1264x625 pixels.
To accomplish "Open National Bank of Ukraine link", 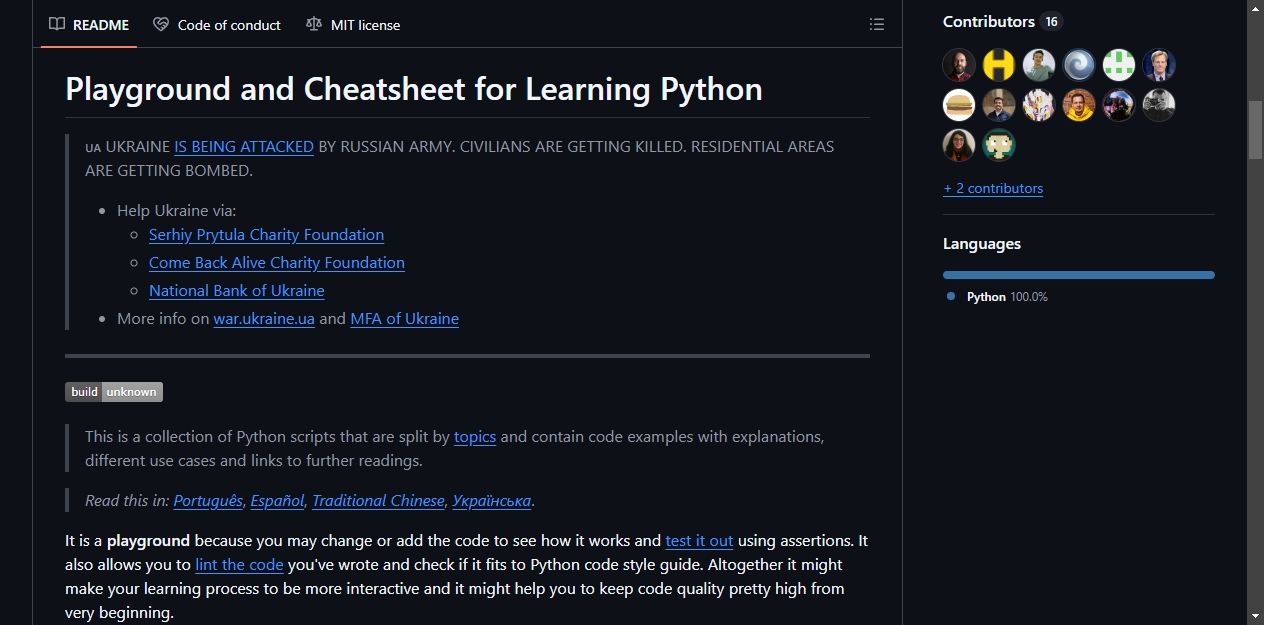I will click(237, 290).
